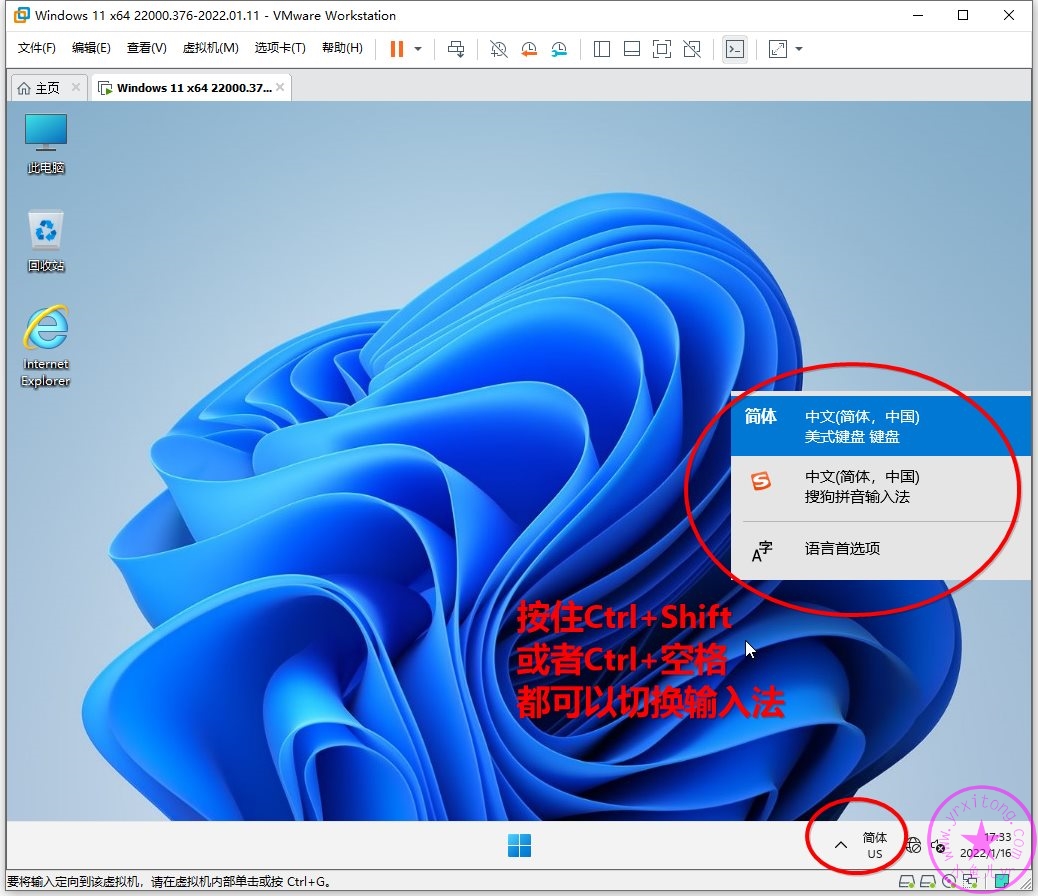Open the 虚拟机(M) menu
Viewport: 1038px width, 896px height.
click(211, 48)
